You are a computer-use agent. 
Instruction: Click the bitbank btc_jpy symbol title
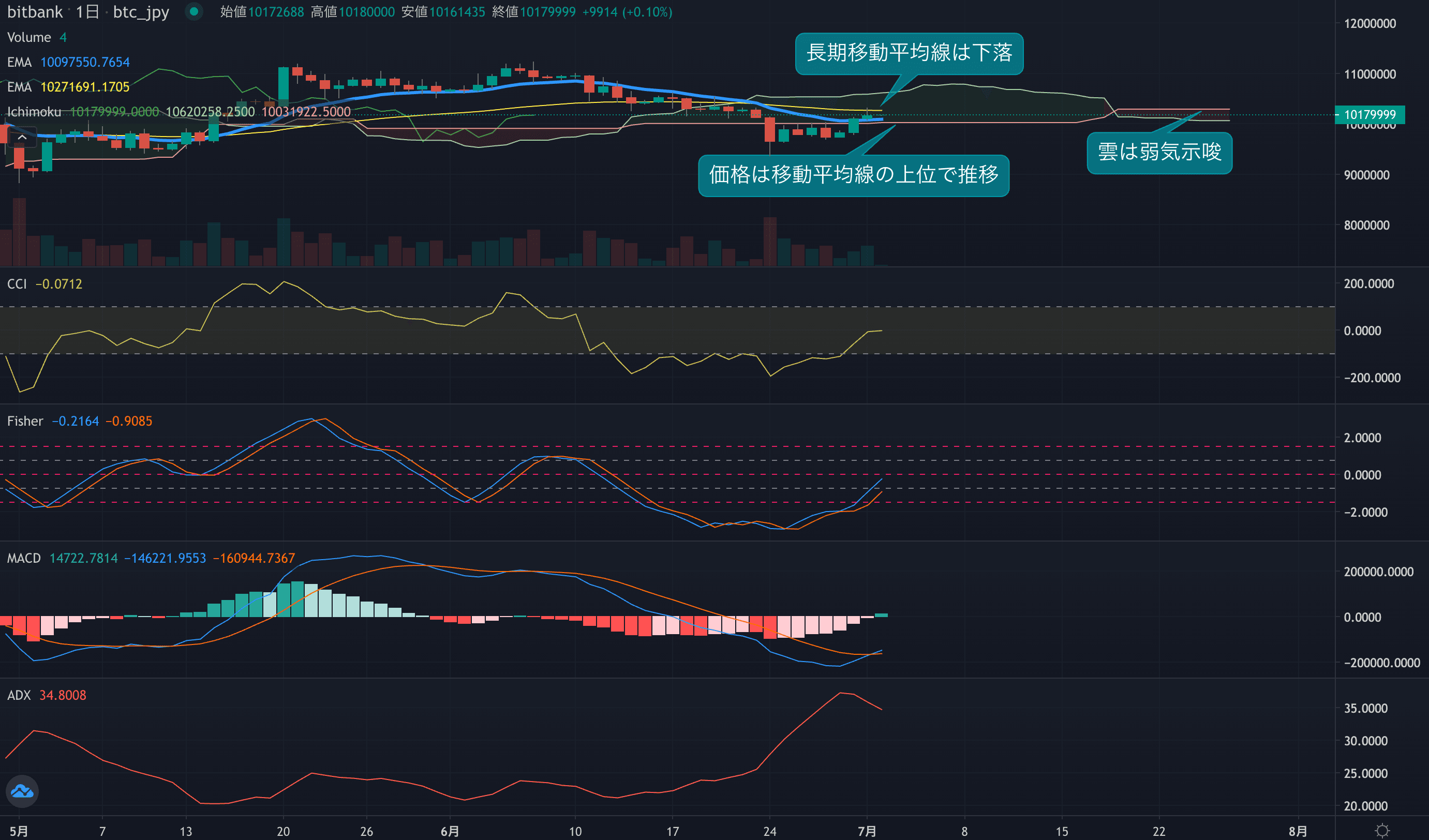88,12
